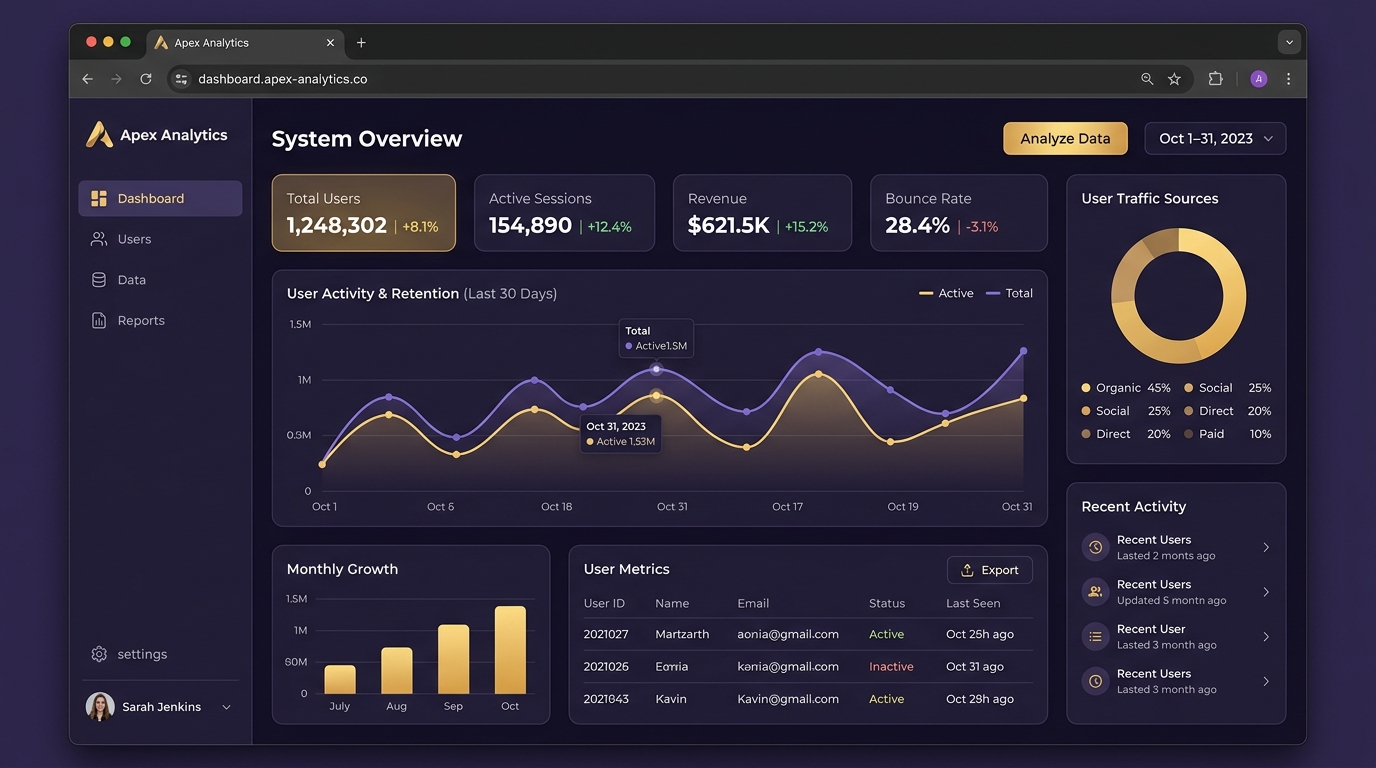Select the Revenue stat card
This screenshot has width=1376, height=768.
[762, 213]
